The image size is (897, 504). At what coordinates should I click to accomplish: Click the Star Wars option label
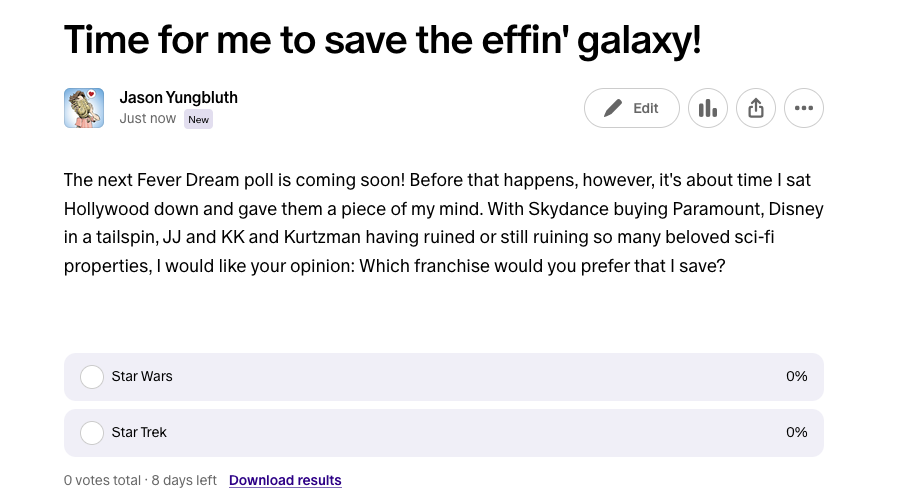tap(142, 377)
